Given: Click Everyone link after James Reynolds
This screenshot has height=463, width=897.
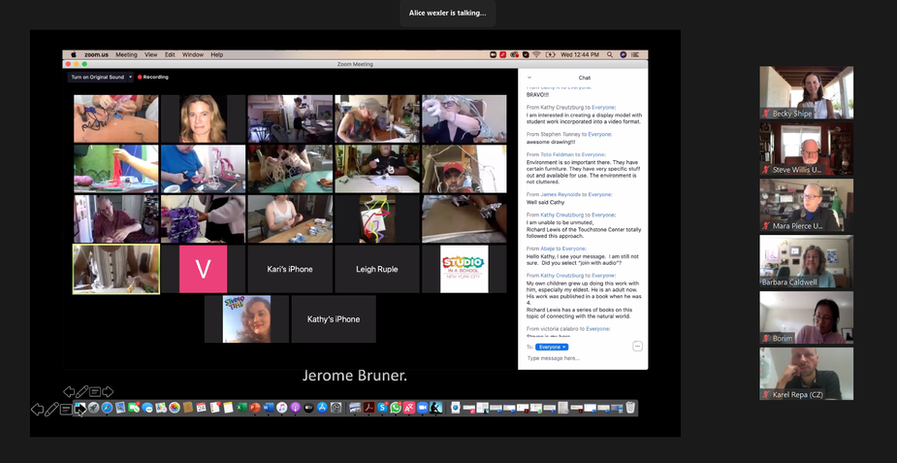Looking at the screenshot, I should 600,195.
